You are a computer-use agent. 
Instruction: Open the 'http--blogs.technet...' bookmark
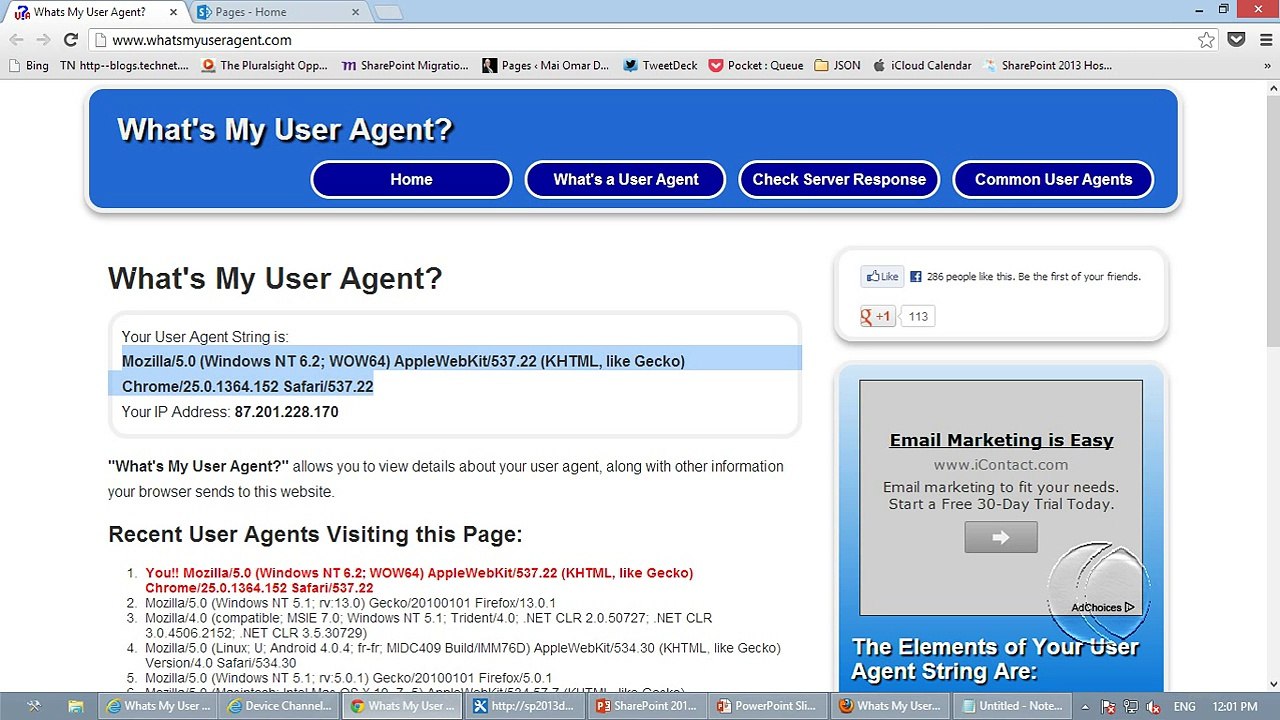point(124,65)
